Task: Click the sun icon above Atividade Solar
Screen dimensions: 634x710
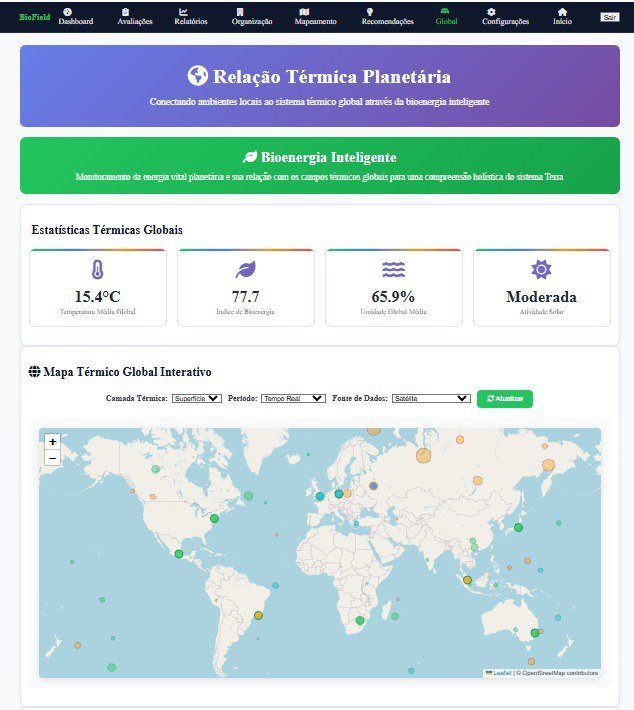Action: [541, 269]
